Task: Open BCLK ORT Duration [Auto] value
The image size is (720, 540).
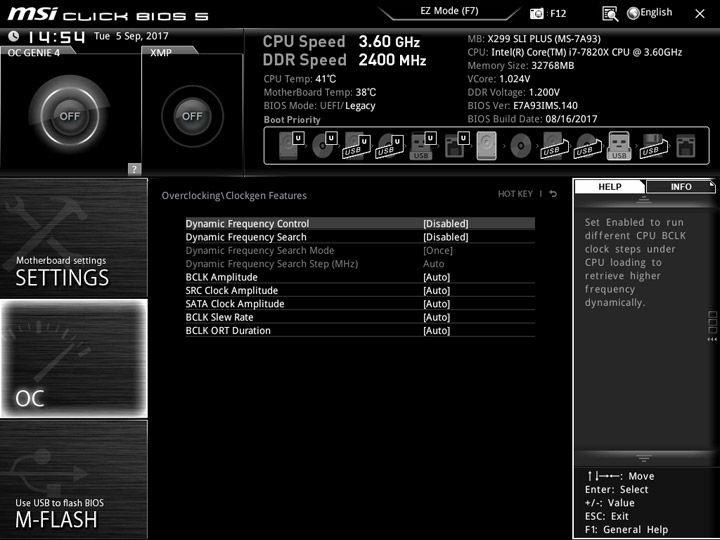Action: point(436,330)
